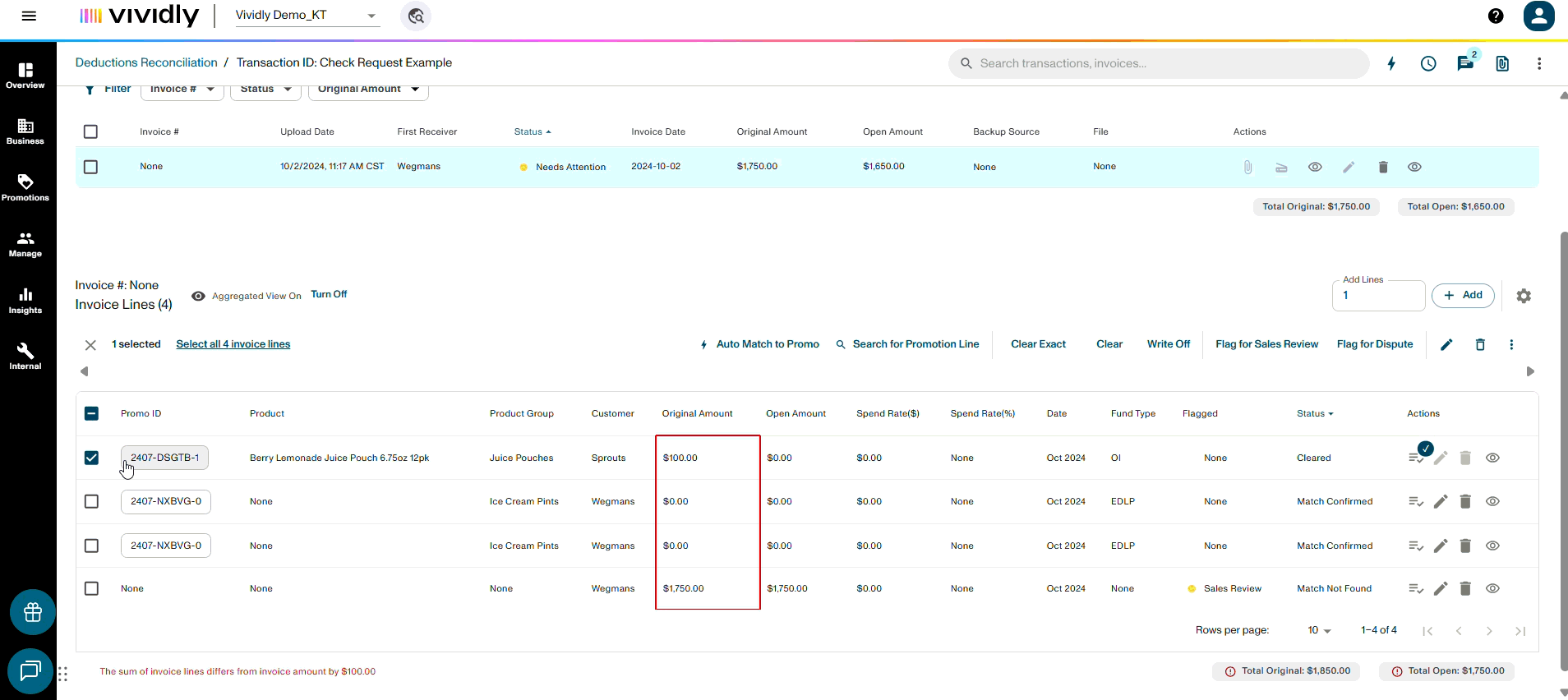Click the checklist icon in Cleared row

tap(1416, 458)
